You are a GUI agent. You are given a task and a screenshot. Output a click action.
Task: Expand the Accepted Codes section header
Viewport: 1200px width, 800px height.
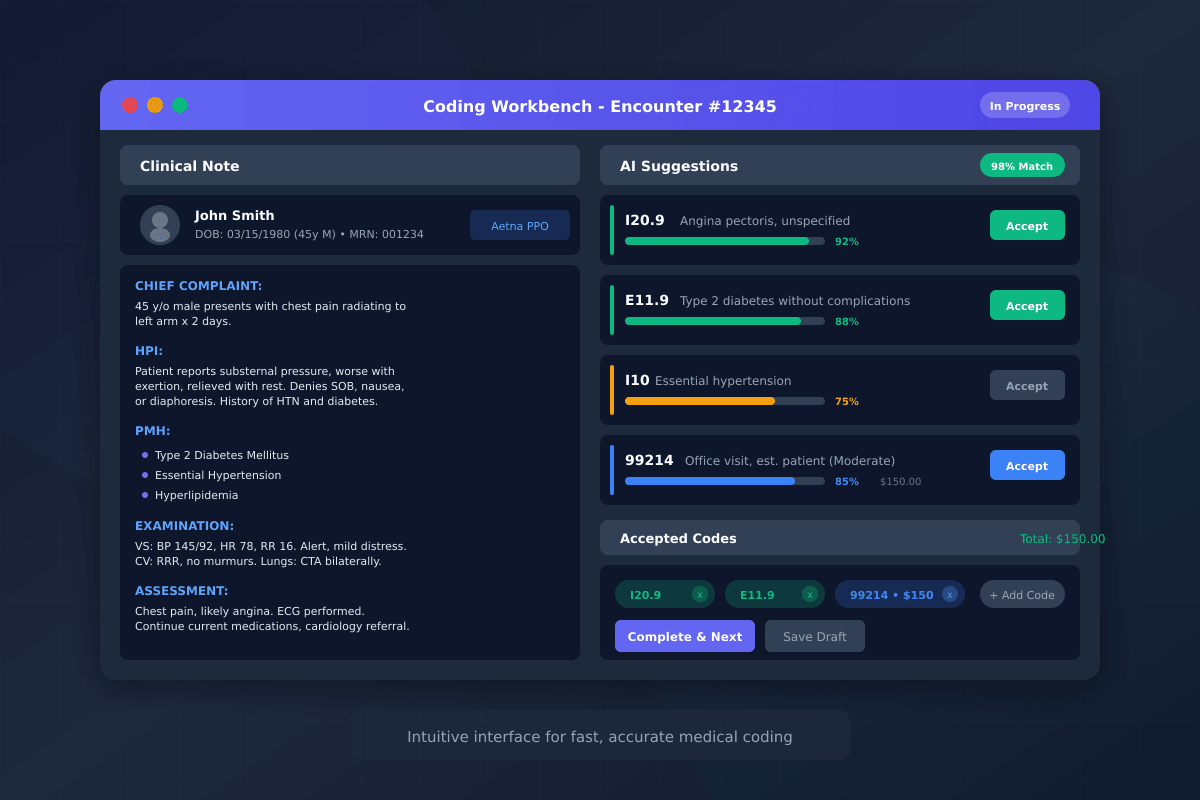tap(680, 538)
